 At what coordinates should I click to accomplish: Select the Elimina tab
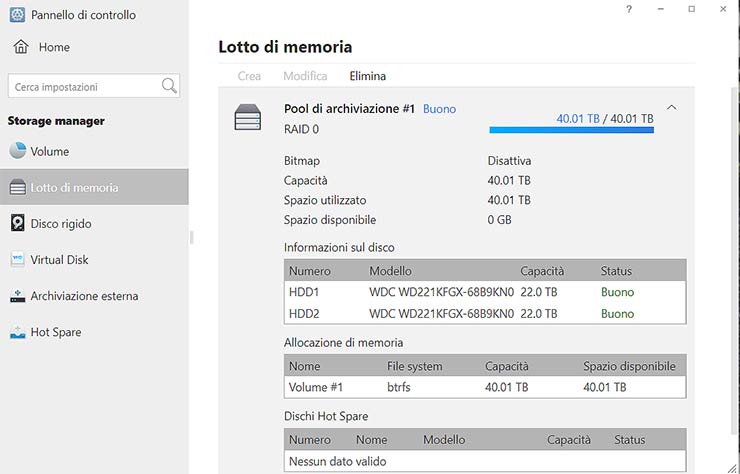click(x=367, y=76)
